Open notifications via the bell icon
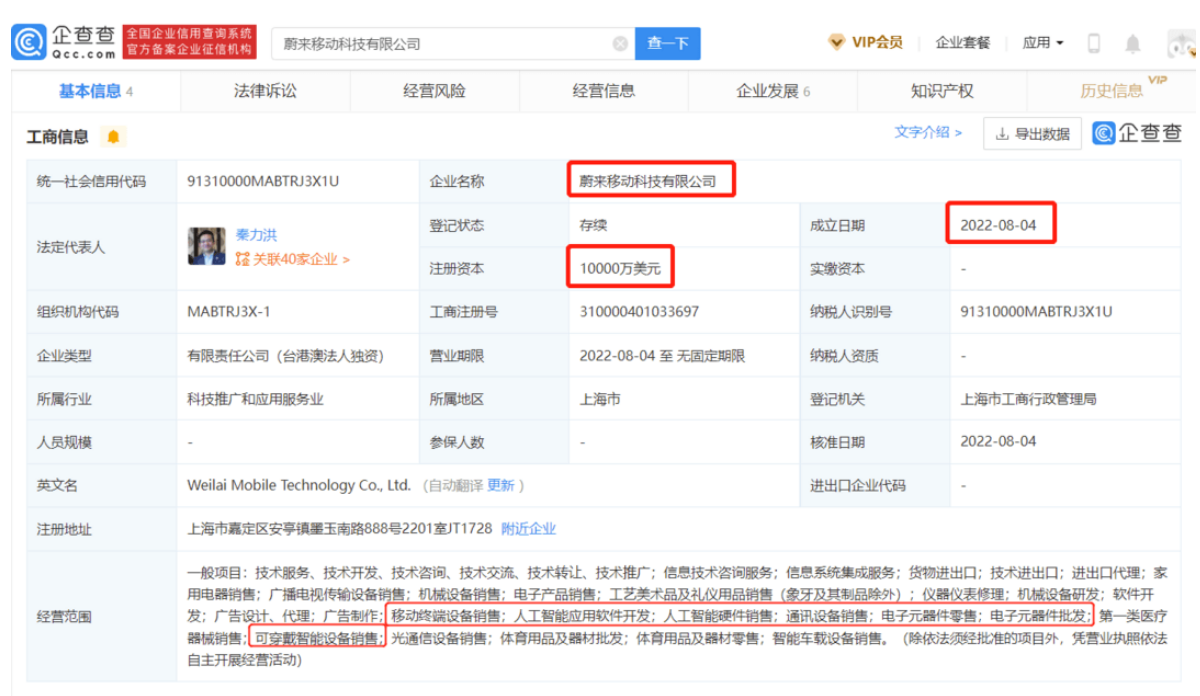 pyautogui.click(x=1133, y=43)
